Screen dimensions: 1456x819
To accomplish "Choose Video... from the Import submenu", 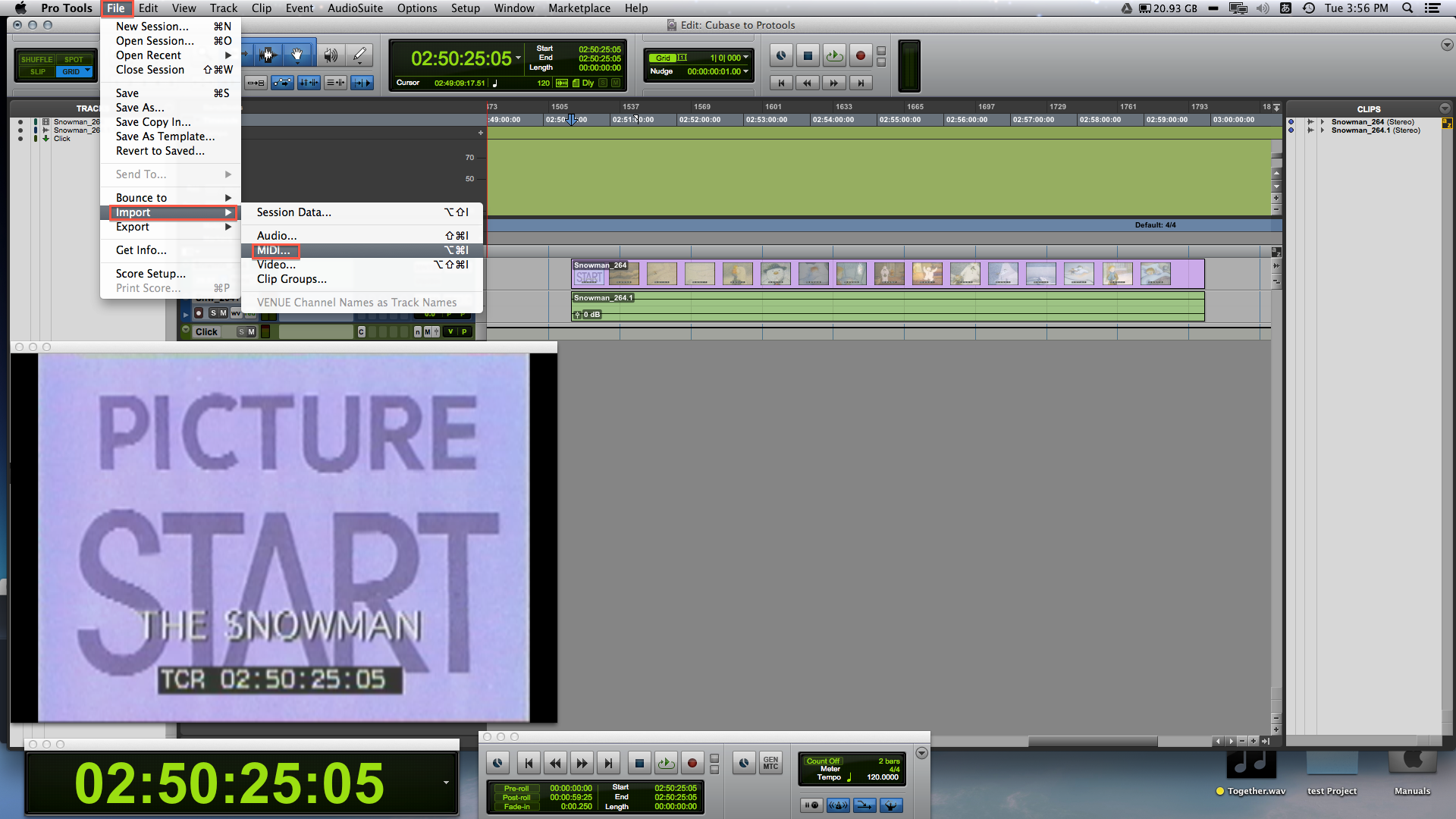I will pos(362,265).
